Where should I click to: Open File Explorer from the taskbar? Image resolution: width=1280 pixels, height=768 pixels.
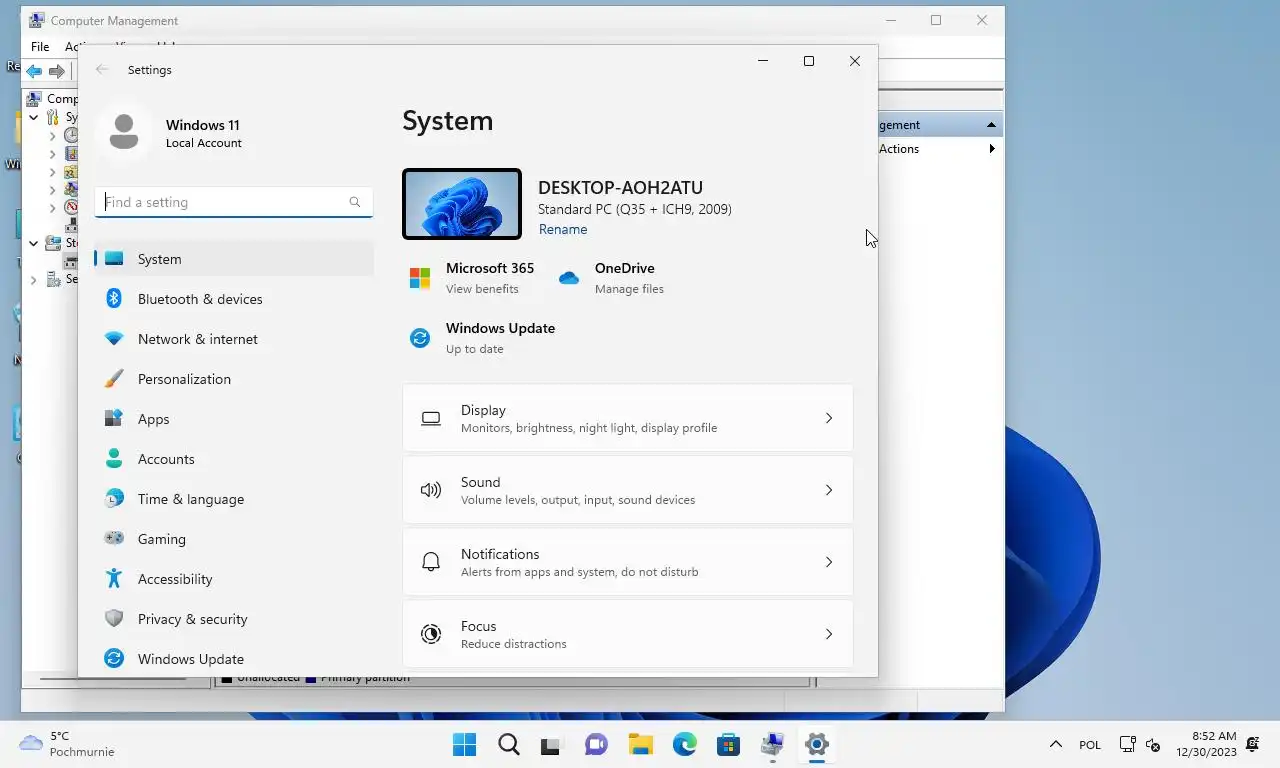[640, 745]
